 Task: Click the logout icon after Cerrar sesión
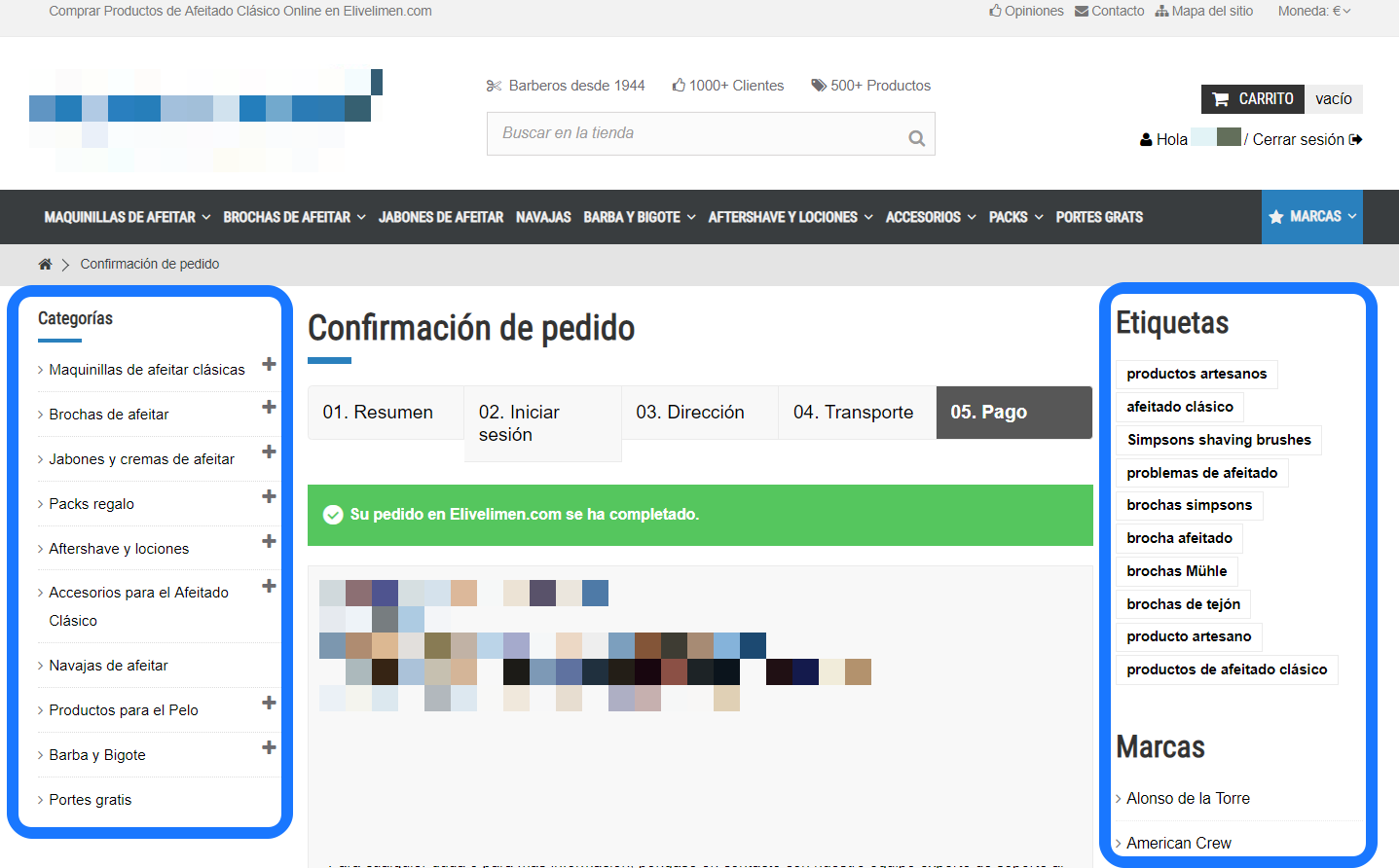[1357, 139]
